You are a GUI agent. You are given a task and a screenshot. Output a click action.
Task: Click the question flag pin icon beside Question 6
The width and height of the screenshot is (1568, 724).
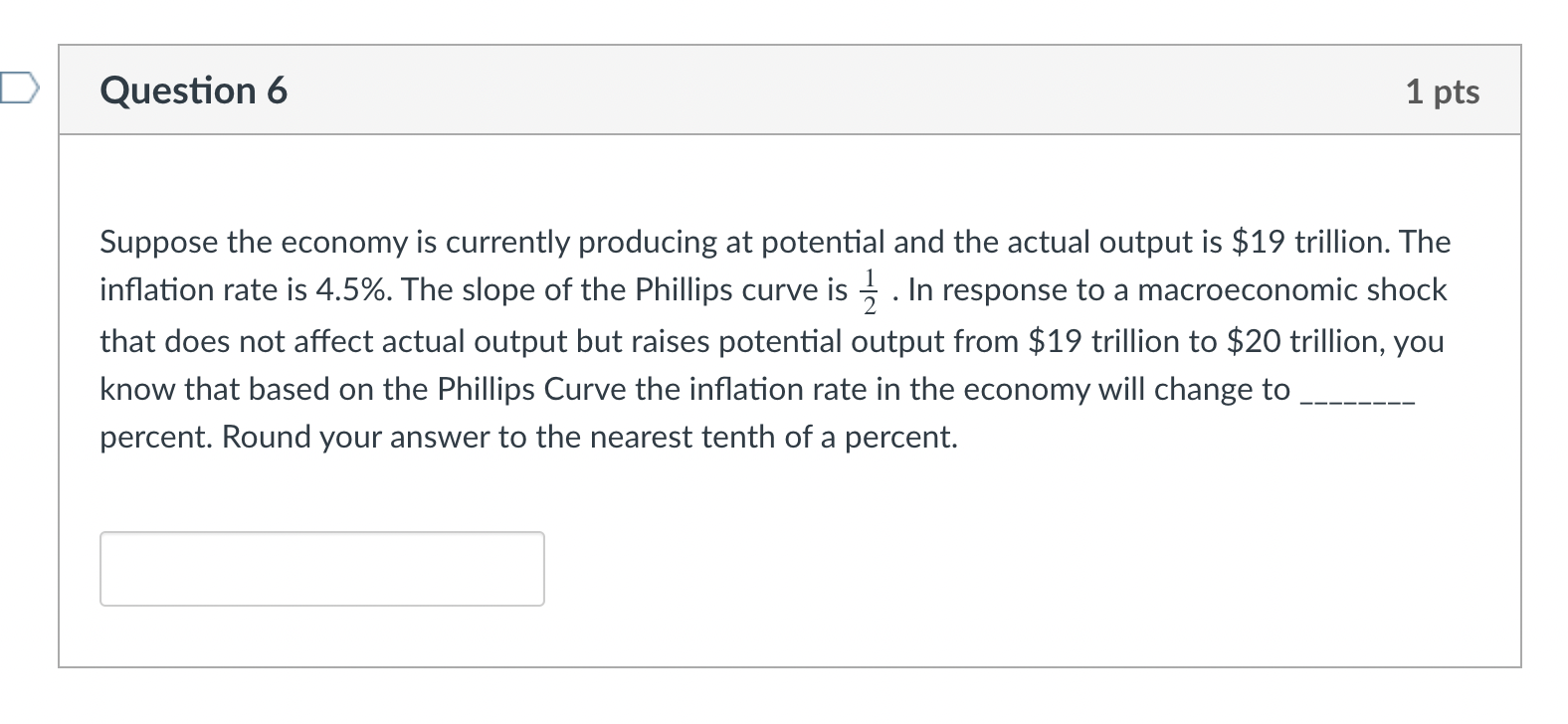18,90
